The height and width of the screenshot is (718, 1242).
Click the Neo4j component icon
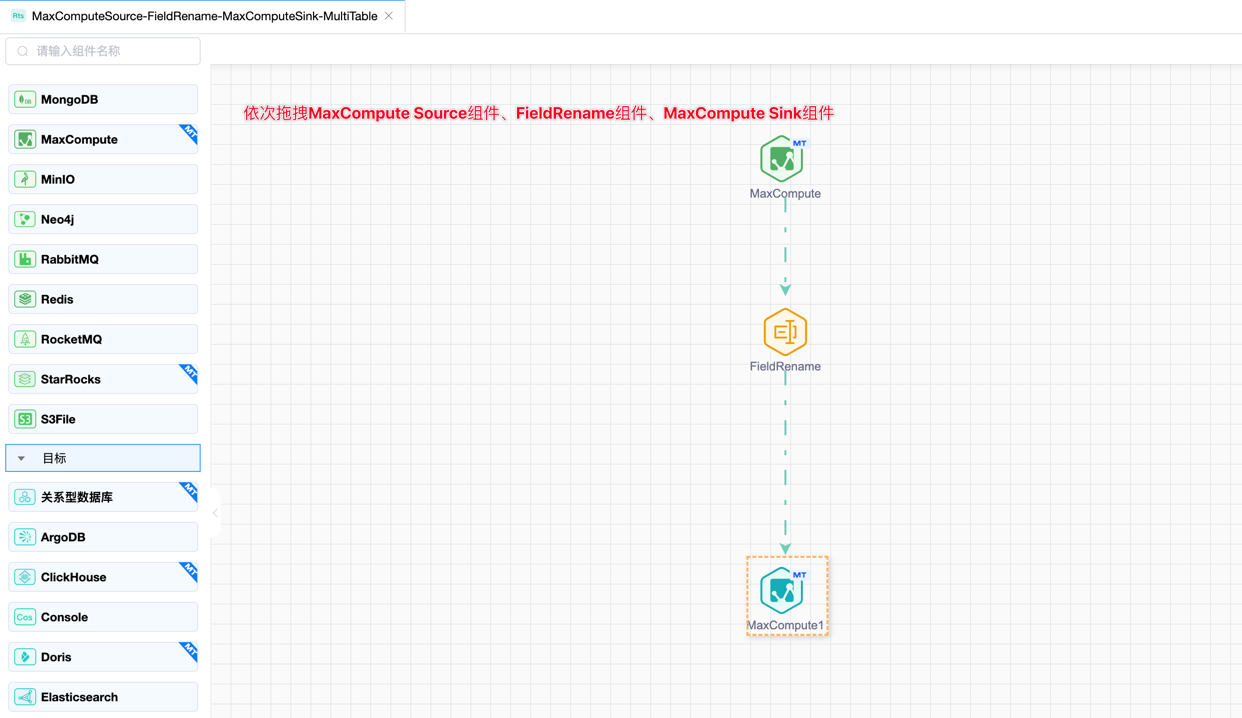point(25,220)
